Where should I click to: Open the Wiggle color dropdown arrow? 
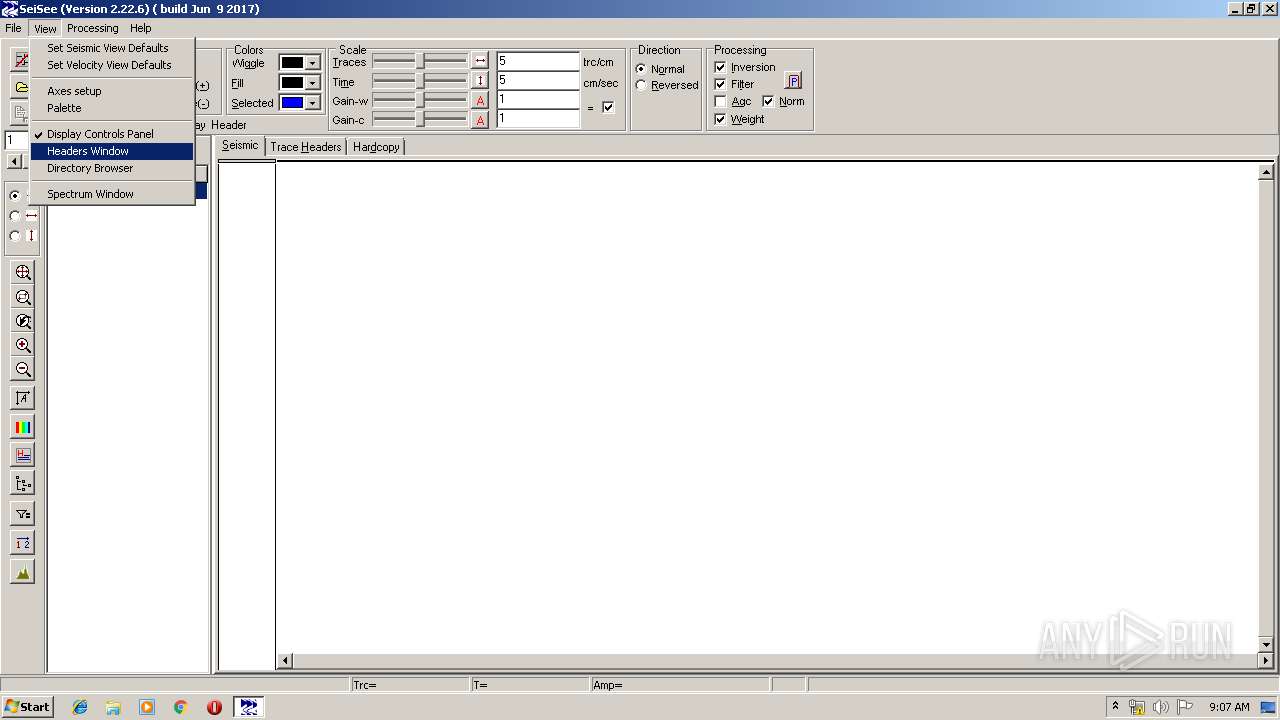pos(312,63)
